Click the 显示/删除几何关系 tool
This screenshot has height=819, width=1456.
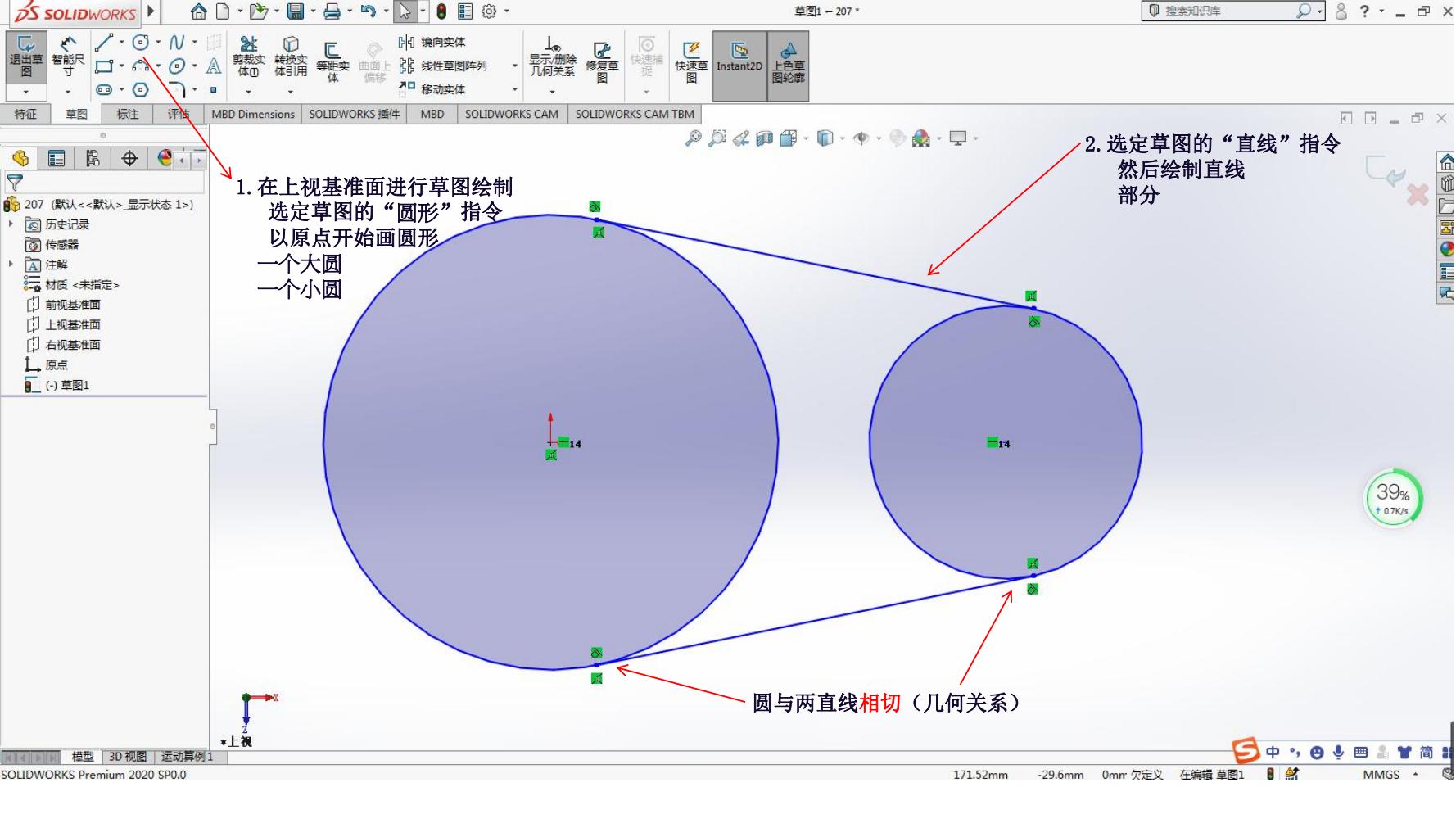click(x=553, y=57)
